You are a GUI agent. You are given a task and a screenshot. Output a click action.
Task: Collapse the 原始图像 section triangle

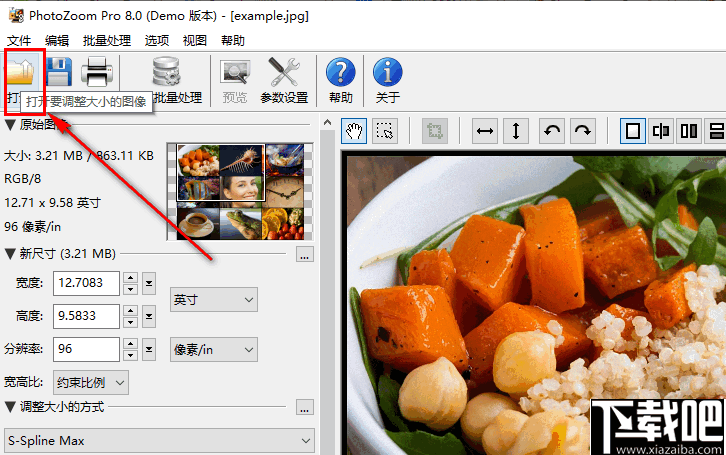pyautogui.click(x=10, y=125)
